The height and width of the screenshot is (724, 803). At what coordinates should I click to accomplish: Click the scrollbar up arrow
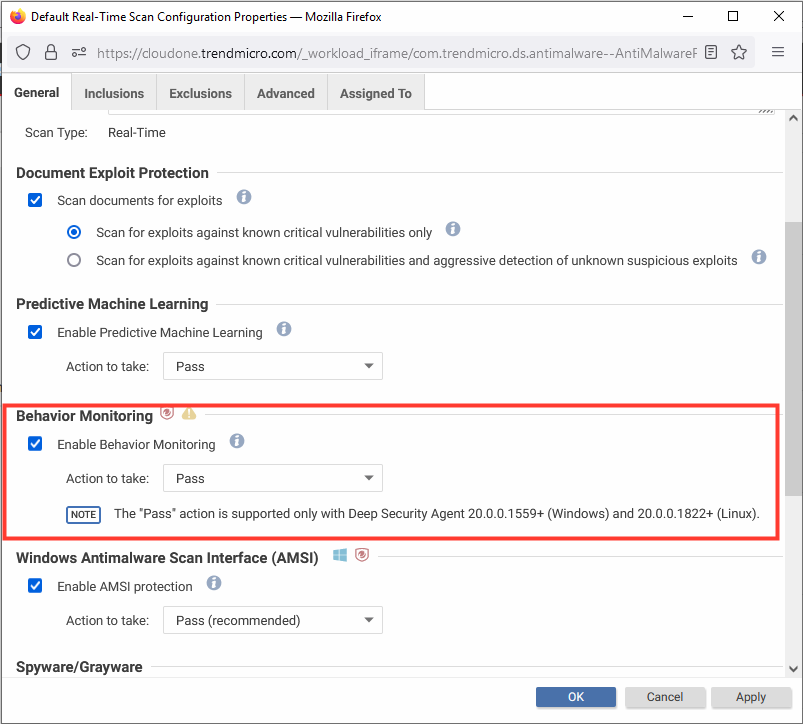[x=793, y=118]
